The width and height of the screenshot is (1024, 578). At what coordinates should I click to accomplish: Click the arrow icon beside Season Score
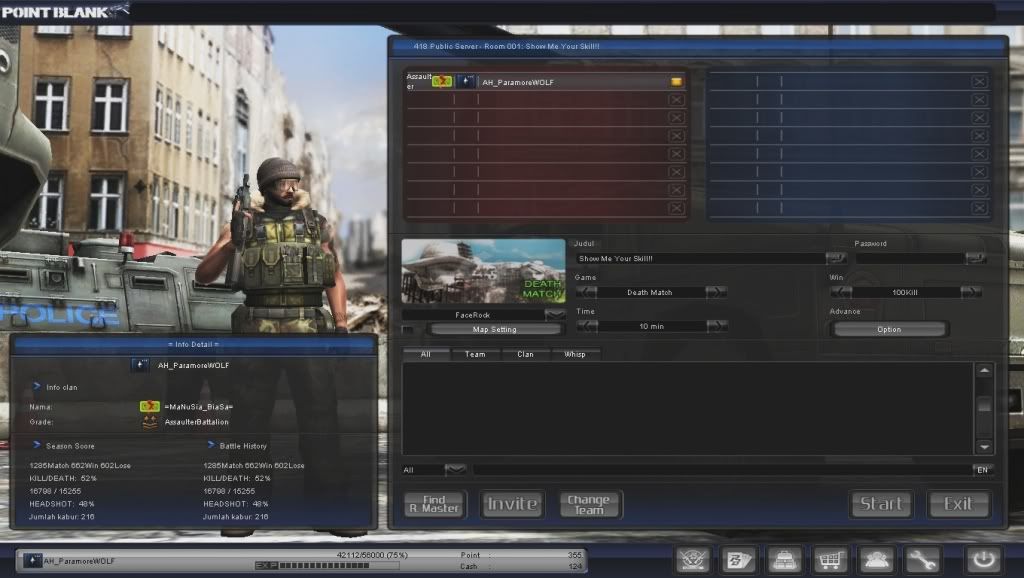tap(37, 445)
